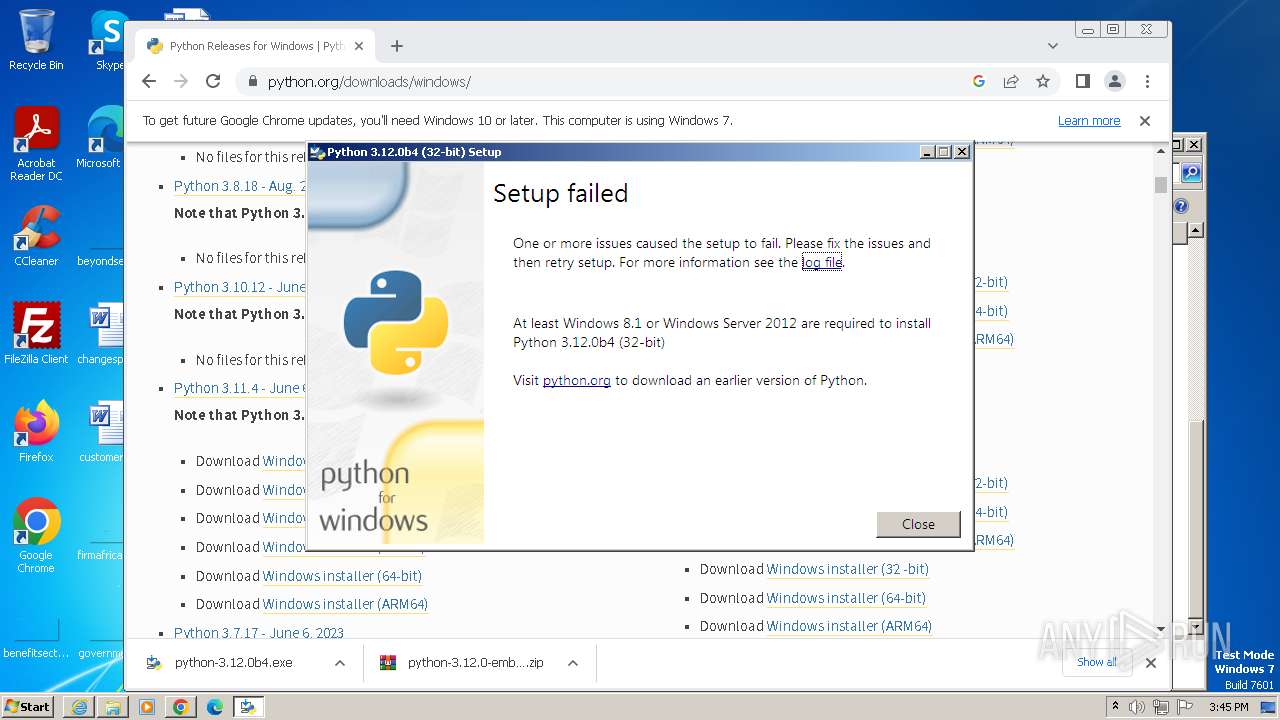Open the log file link

[822, 262]
